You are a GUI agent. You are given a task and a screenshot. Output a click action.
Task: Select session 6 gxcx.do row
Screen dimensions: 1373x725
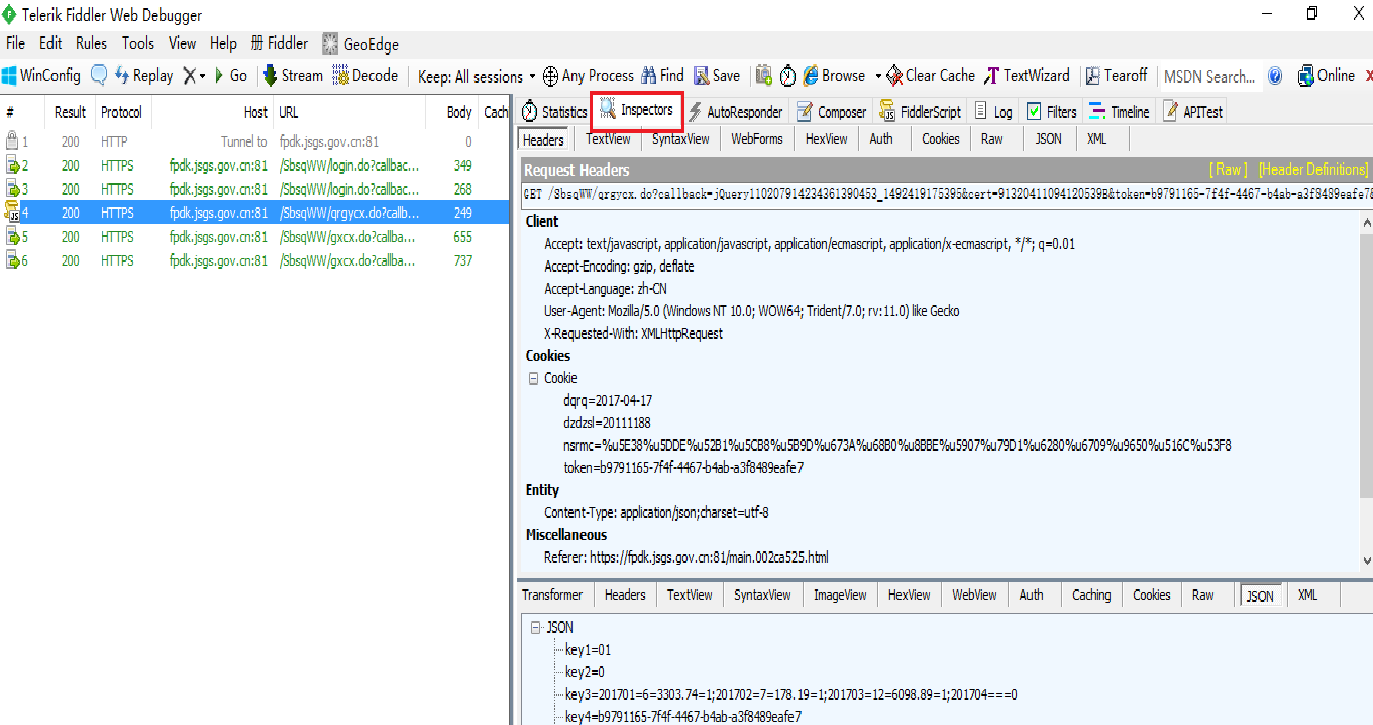255,261
